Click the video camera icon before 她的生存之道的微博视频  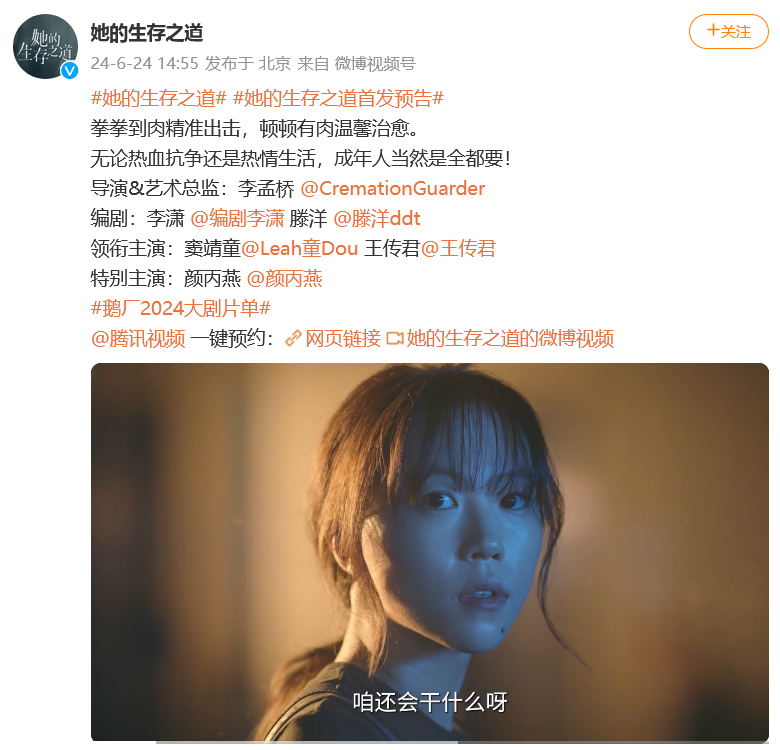395,339
